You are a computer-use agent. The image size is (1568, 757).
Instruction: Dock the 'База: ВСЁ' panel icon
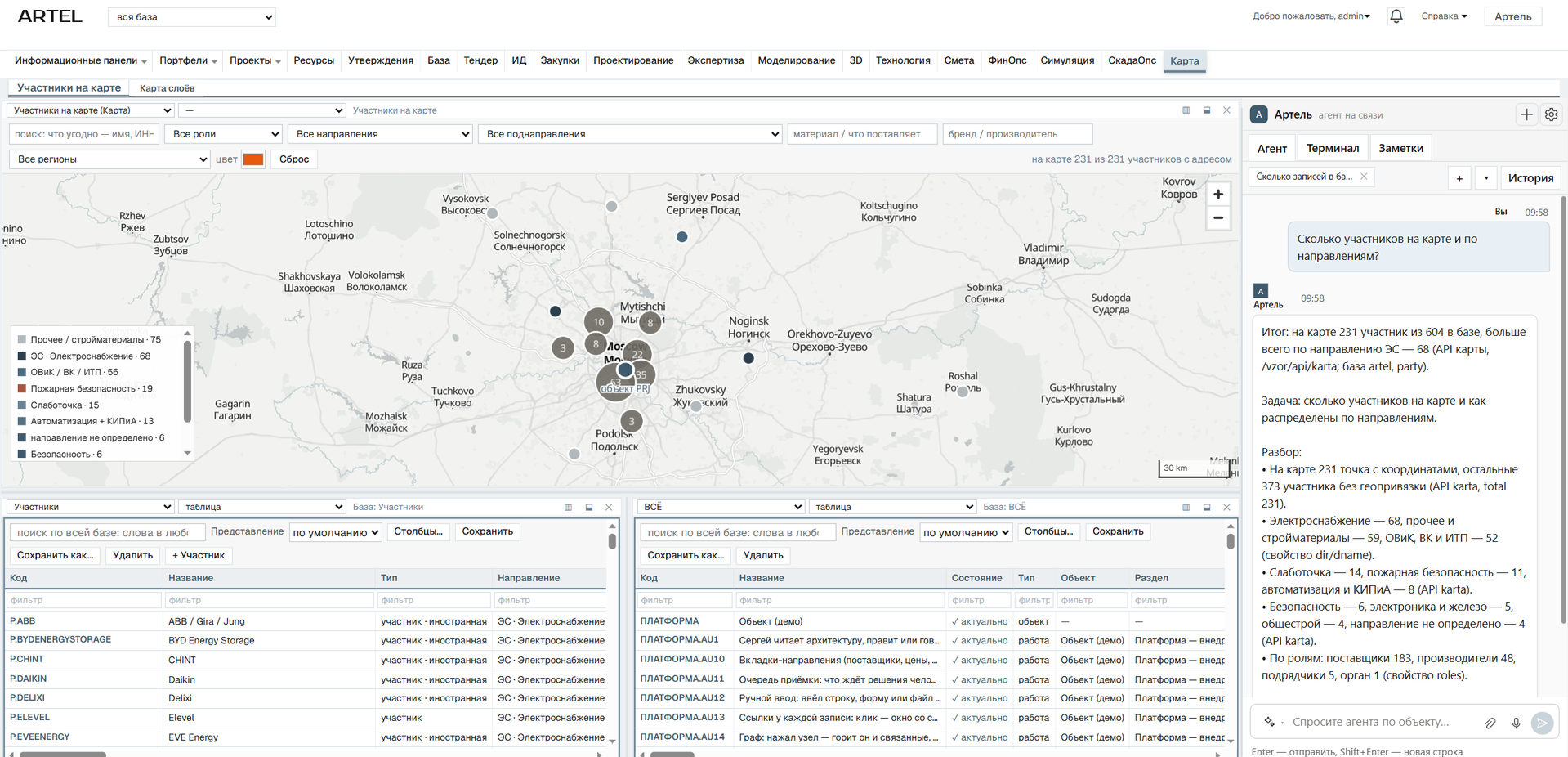(x=1207, y=507)
